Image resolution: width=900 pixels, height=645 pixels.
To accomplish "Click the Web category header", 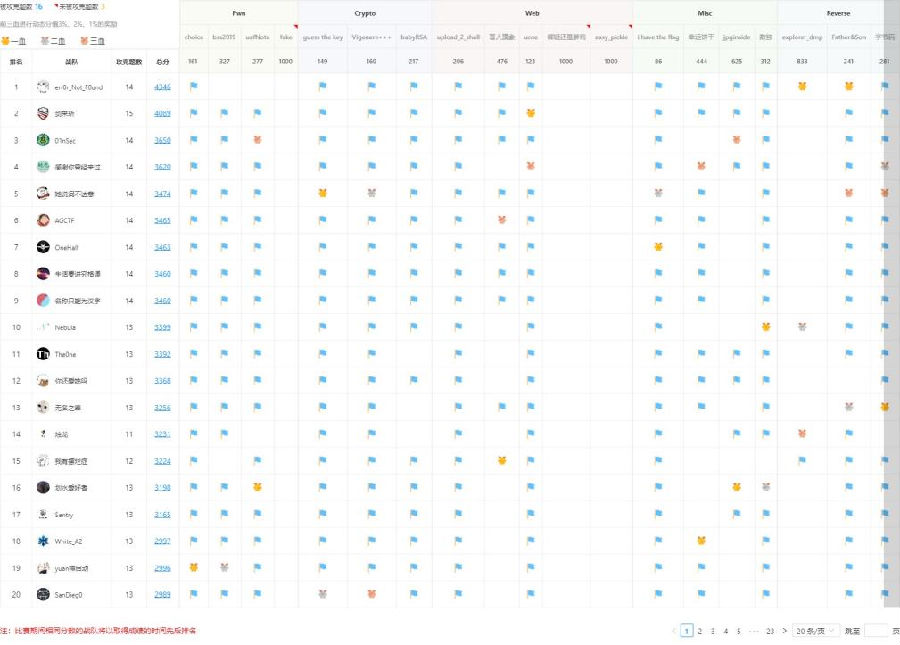I will click(532, 13).
